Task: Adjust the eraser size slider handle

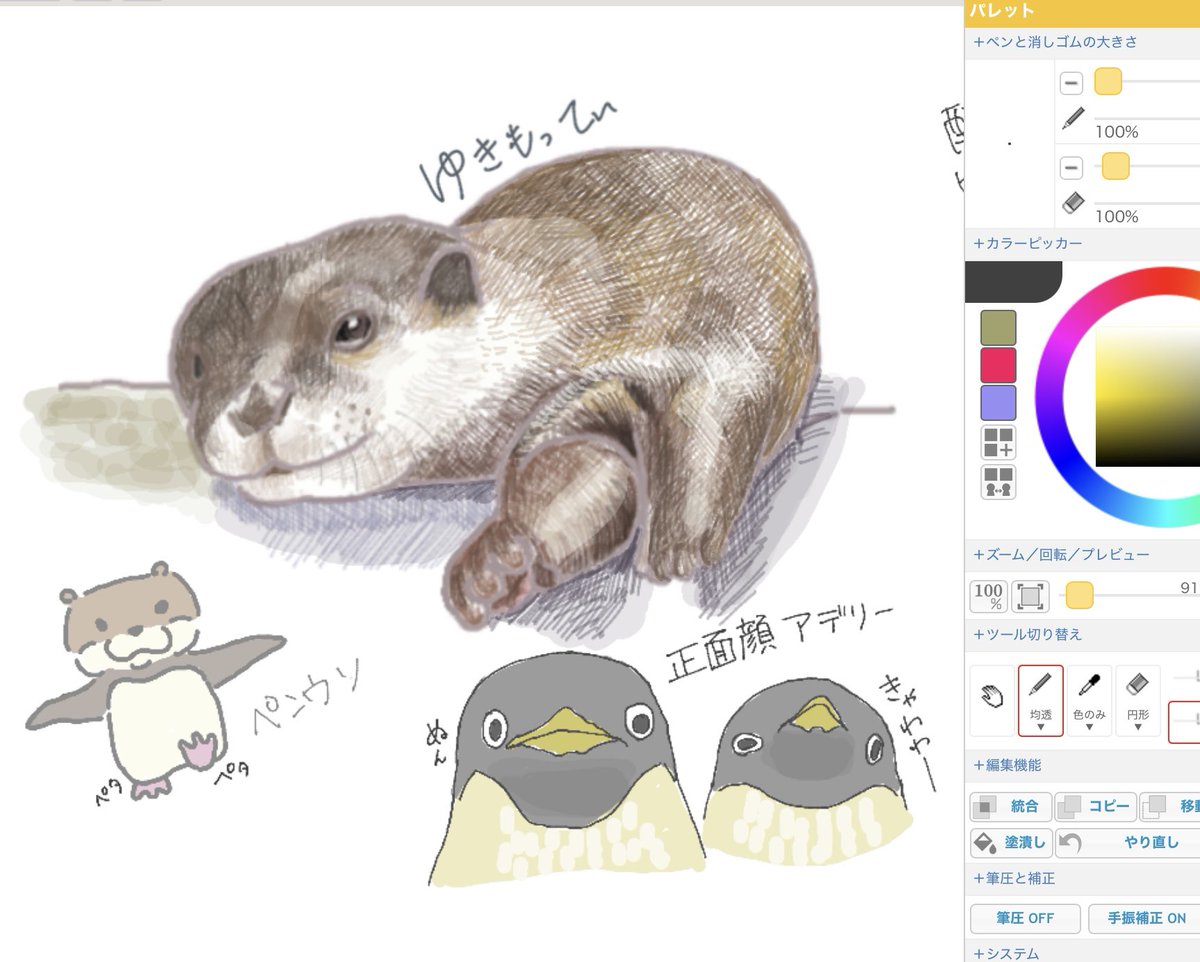Action: point(1116,166)
